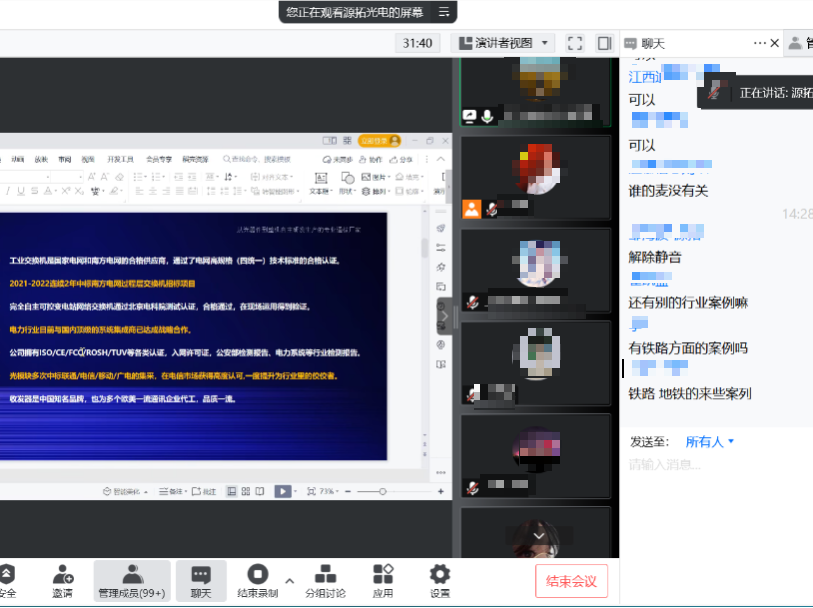Open chat panel more options (···)
This screenshot has height=608, width=813.
pyautogui.click(x=760, y=43)
